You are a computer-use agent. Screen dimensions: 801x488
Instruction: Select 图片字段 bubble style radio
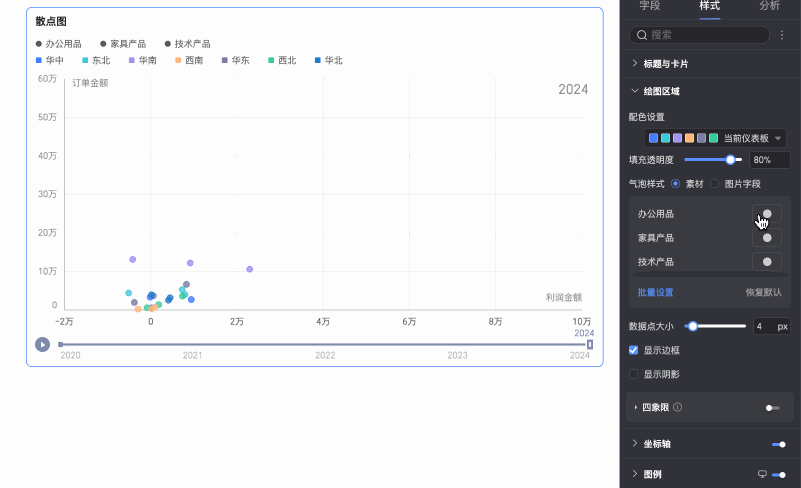715,183
